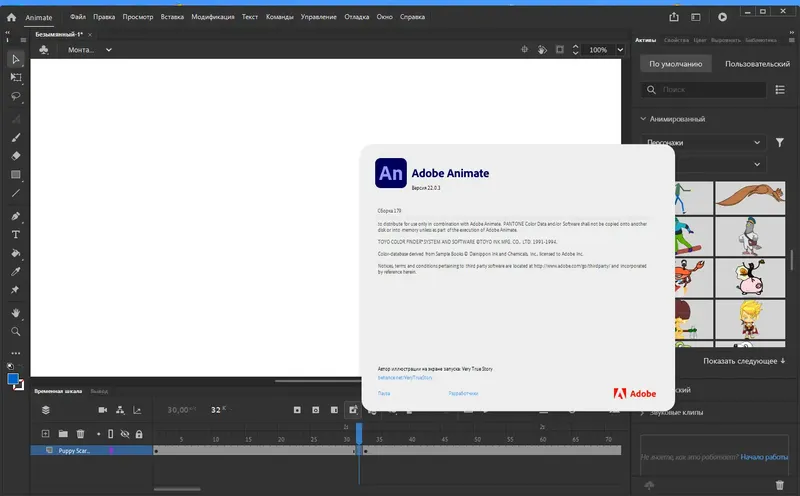Click the Layer Depth graph icon
Image resolution: width=800 pixels, height=496 pixels.
point(137,410)
